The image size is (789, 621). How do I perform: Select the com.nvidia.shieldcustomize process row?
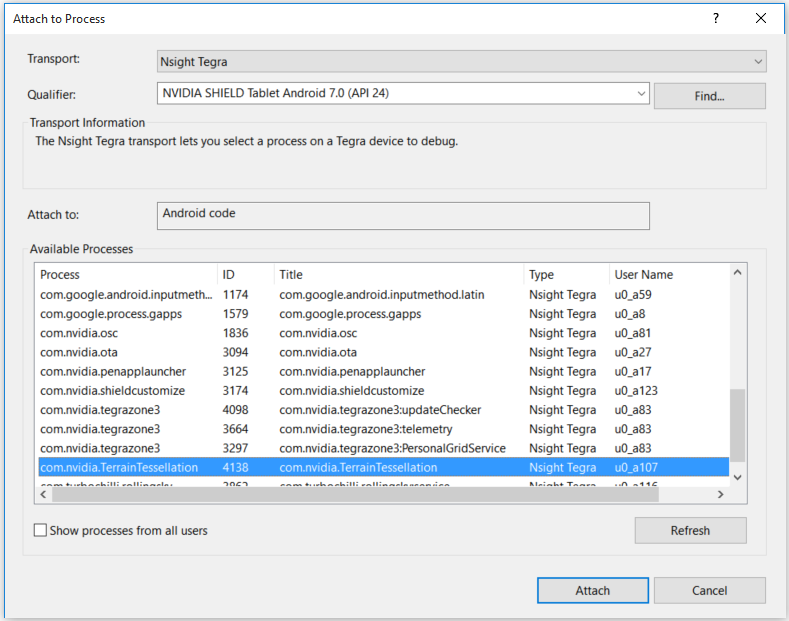[x=383, y=391]
